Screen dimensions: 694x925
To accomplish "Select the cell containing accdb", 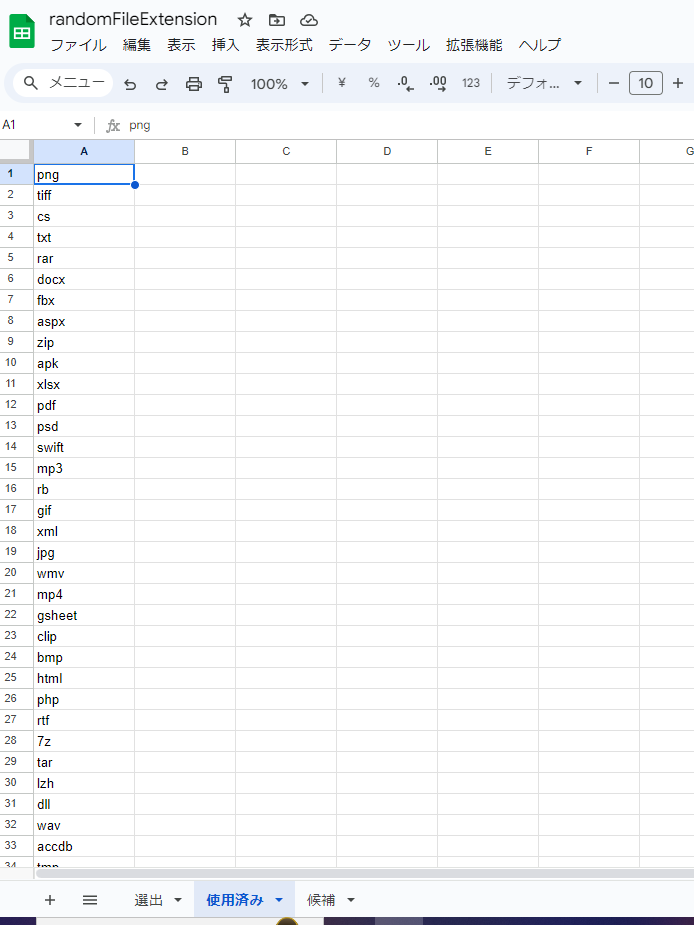I will (x=84, y=846).
